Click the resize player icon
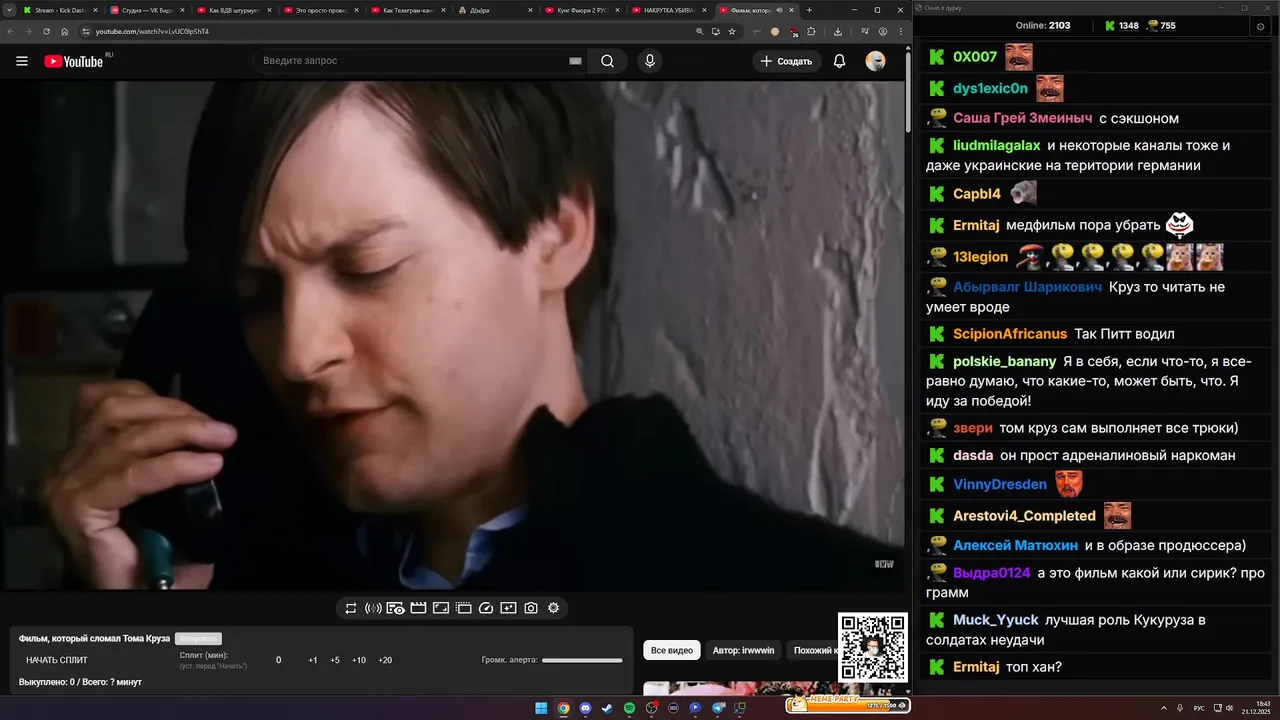The height and width of the screenshot is (720, 1280). 441,608
